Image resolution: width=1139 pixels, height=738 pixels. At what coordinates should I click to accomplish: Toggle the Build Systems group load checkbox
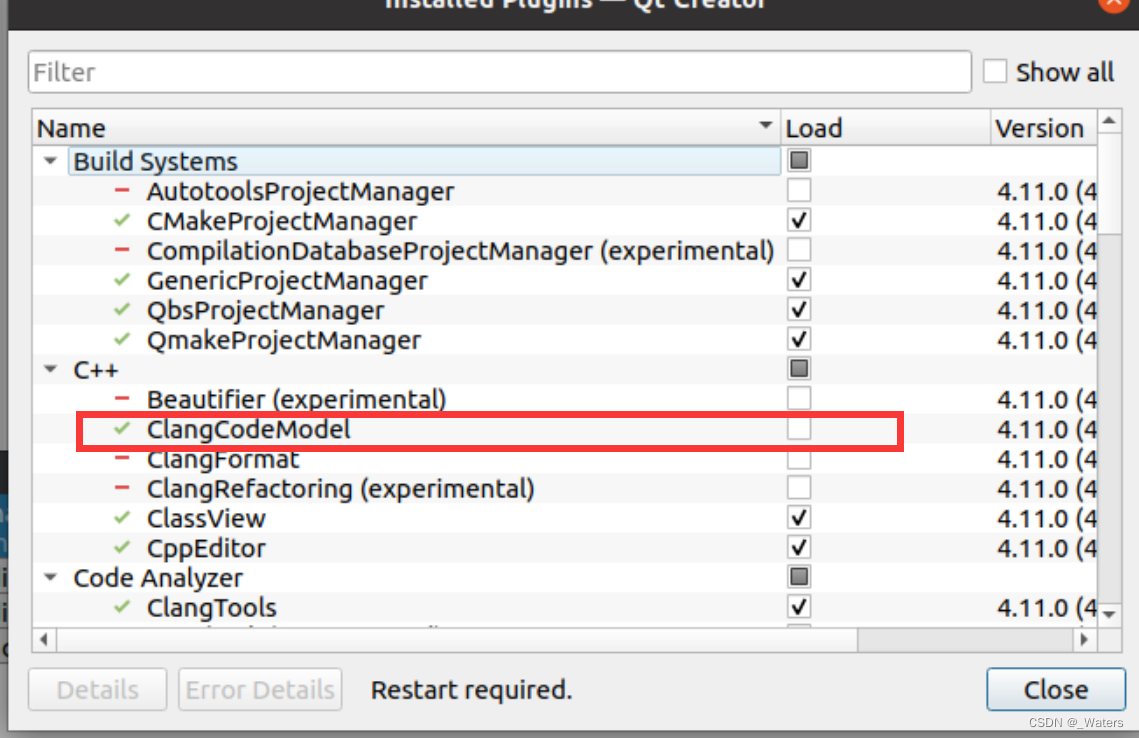tap(799, 160)
